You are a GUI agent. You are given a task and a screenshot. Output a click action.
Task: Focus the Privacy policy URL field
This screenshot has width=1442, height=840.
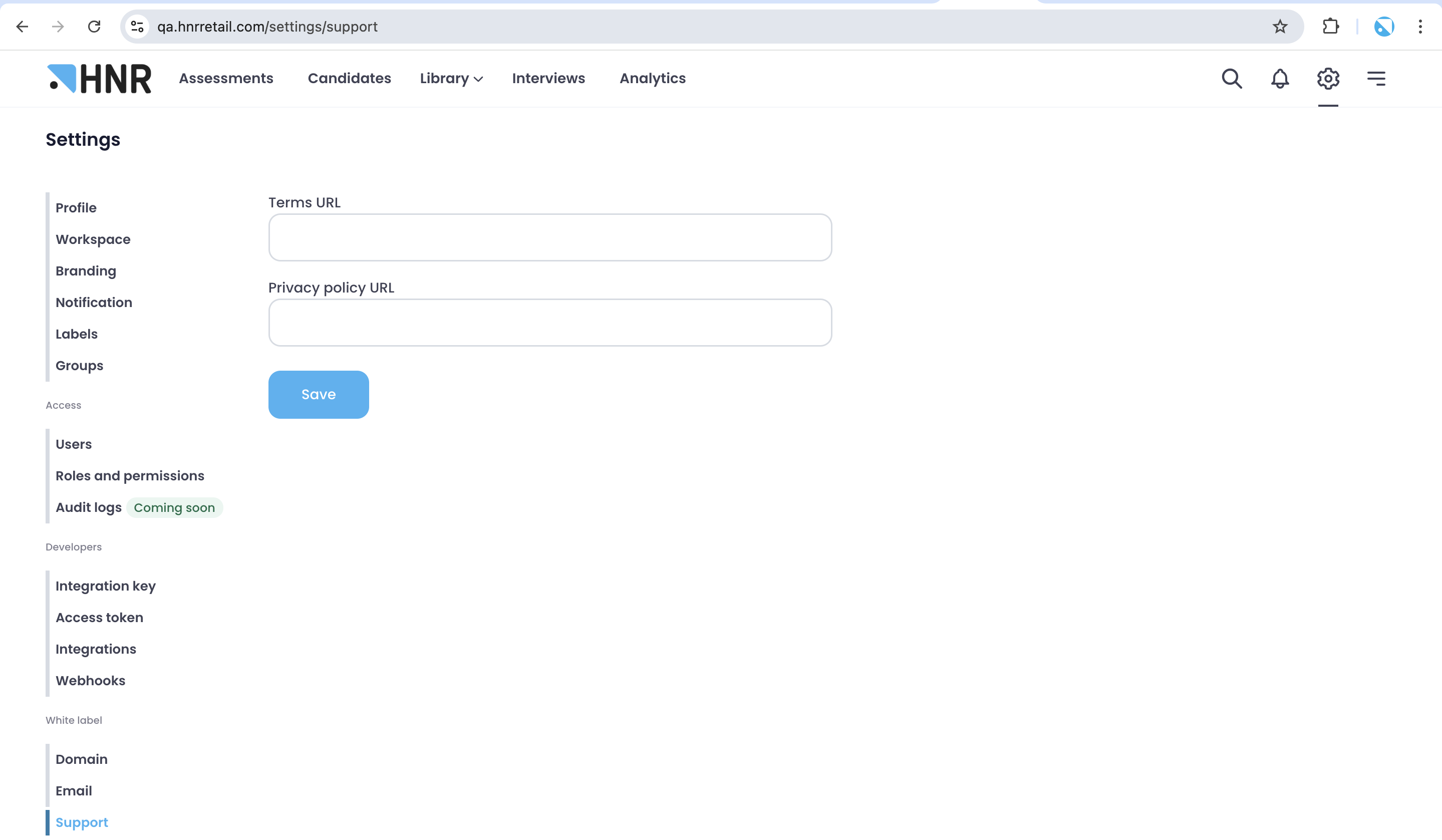(550, 322)
